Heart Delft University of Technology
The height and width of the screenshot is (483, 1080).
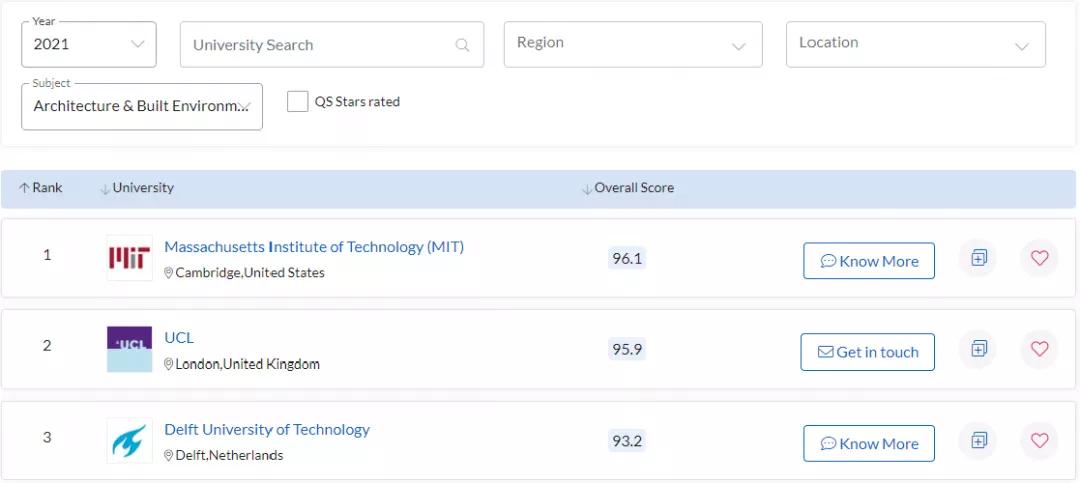[x=1039, y=440]
